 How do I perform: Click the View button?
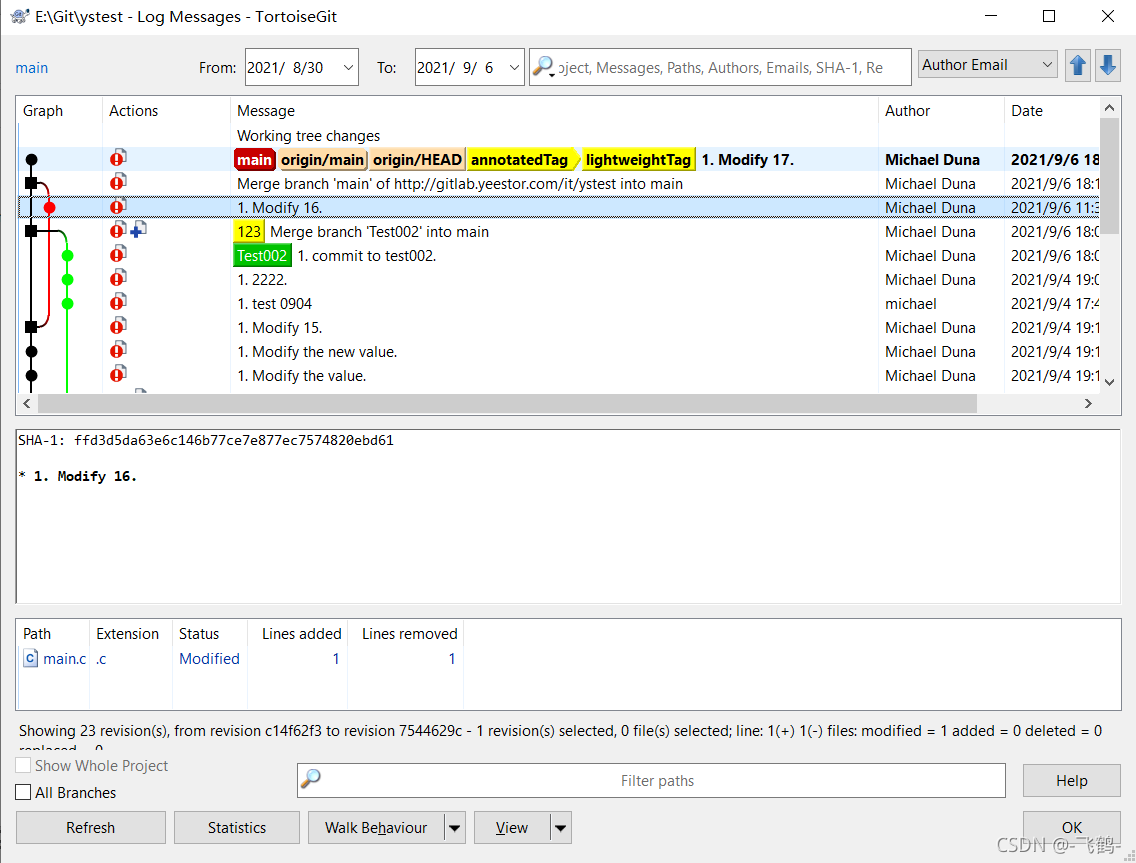[511, 827]
